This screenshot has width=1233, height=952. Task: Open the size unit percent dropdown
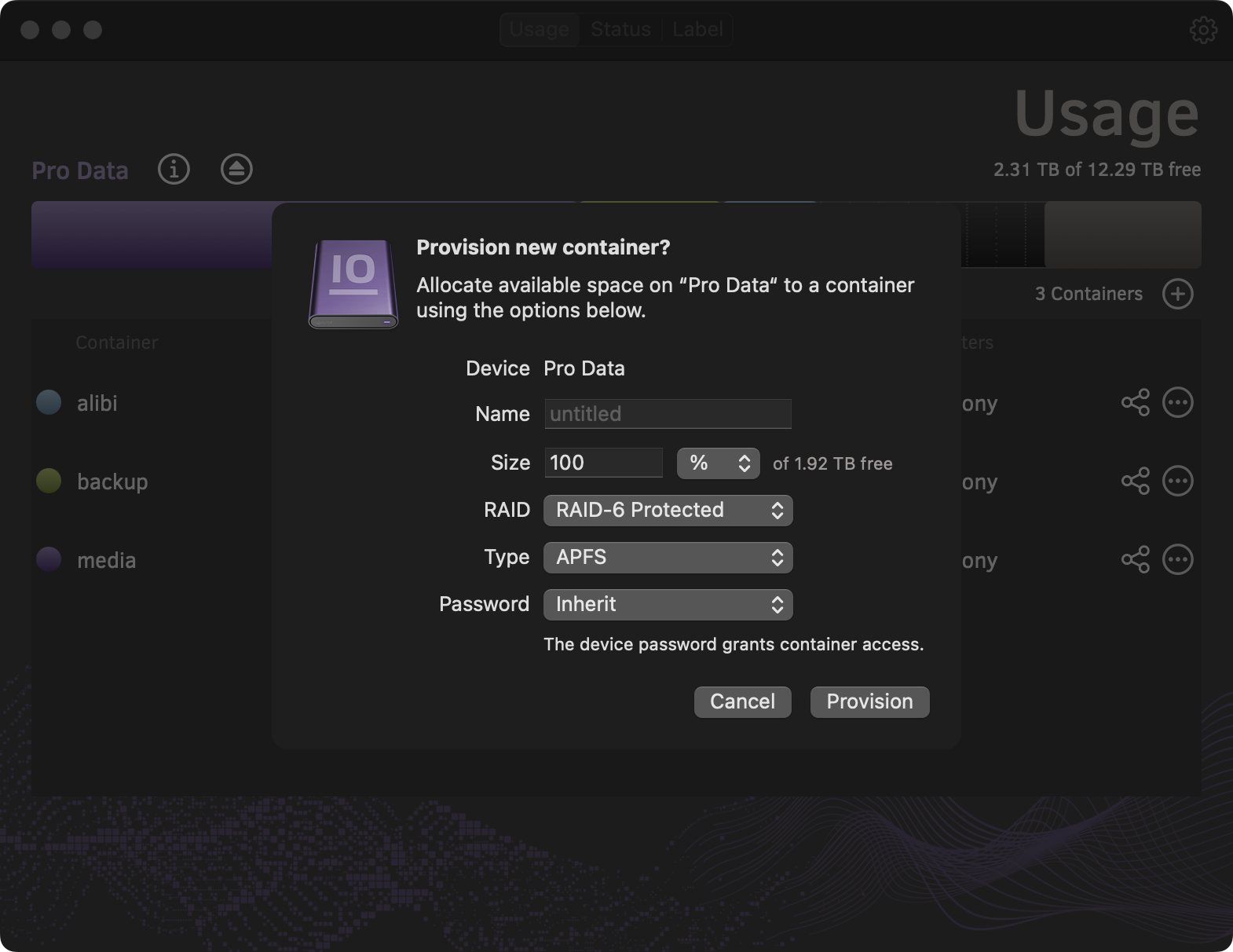718,463
